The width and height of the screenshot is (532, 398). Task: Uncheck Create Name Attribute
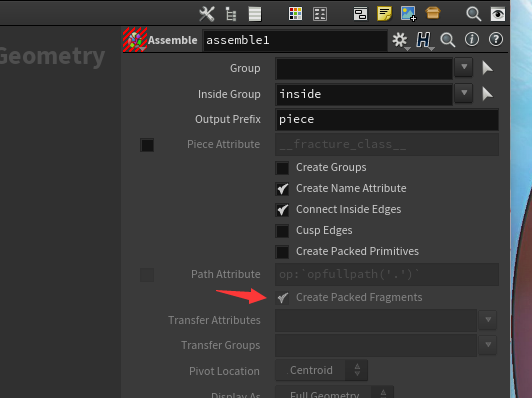click(282, 189)
